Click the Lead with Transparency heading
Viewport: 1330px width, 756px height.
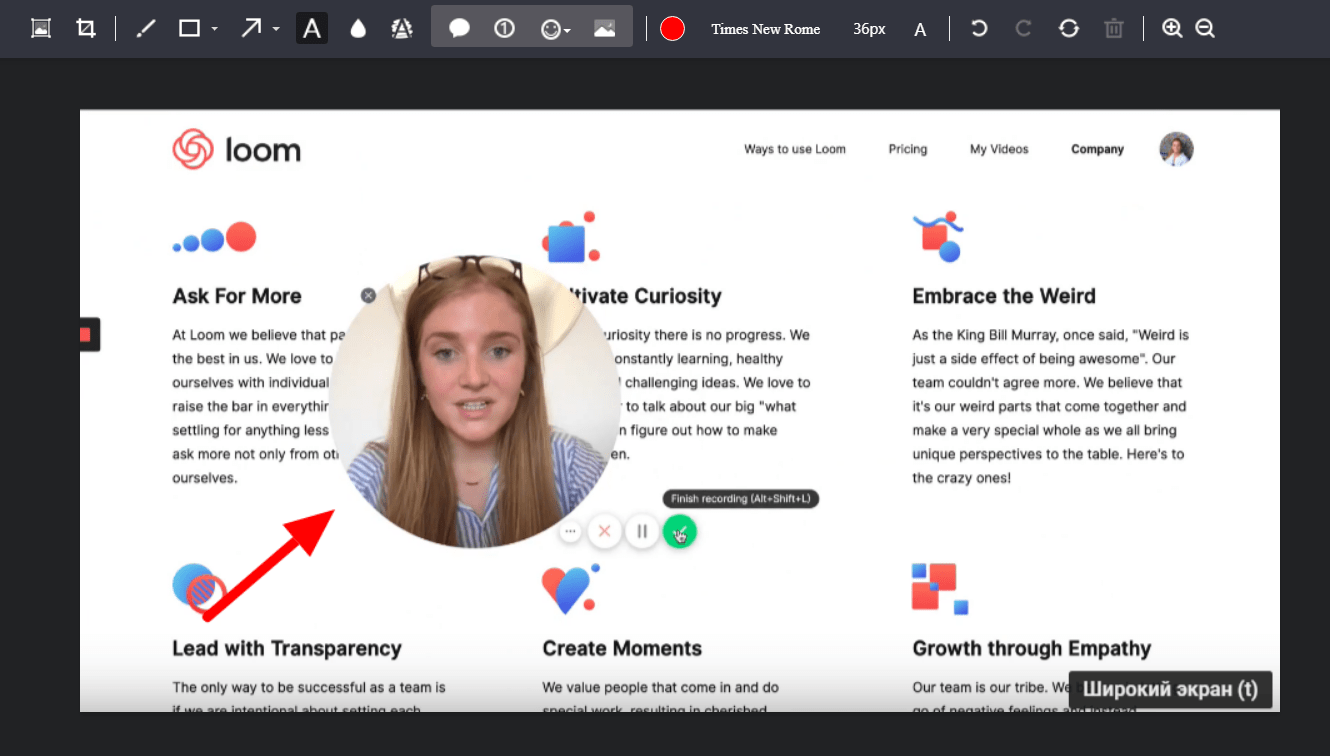287,648
